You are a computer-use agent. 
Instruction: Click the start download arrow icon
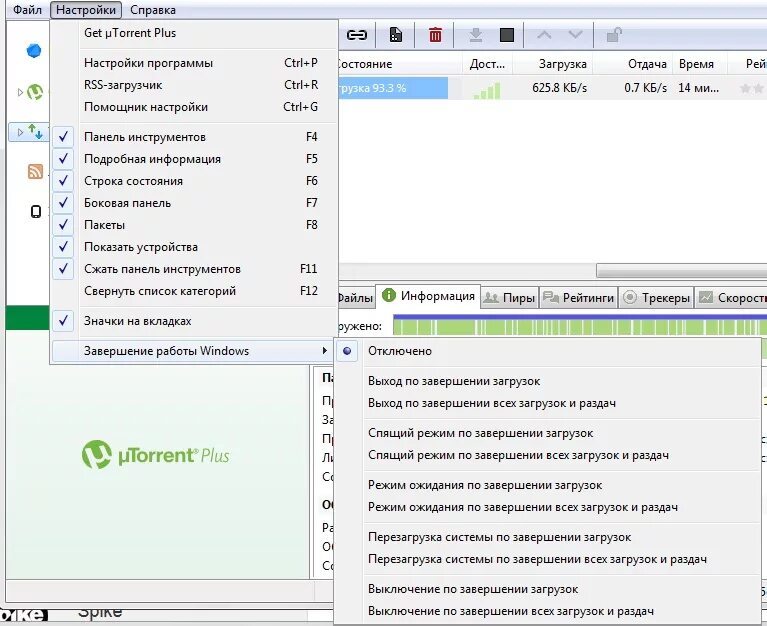tap(475, 35)
